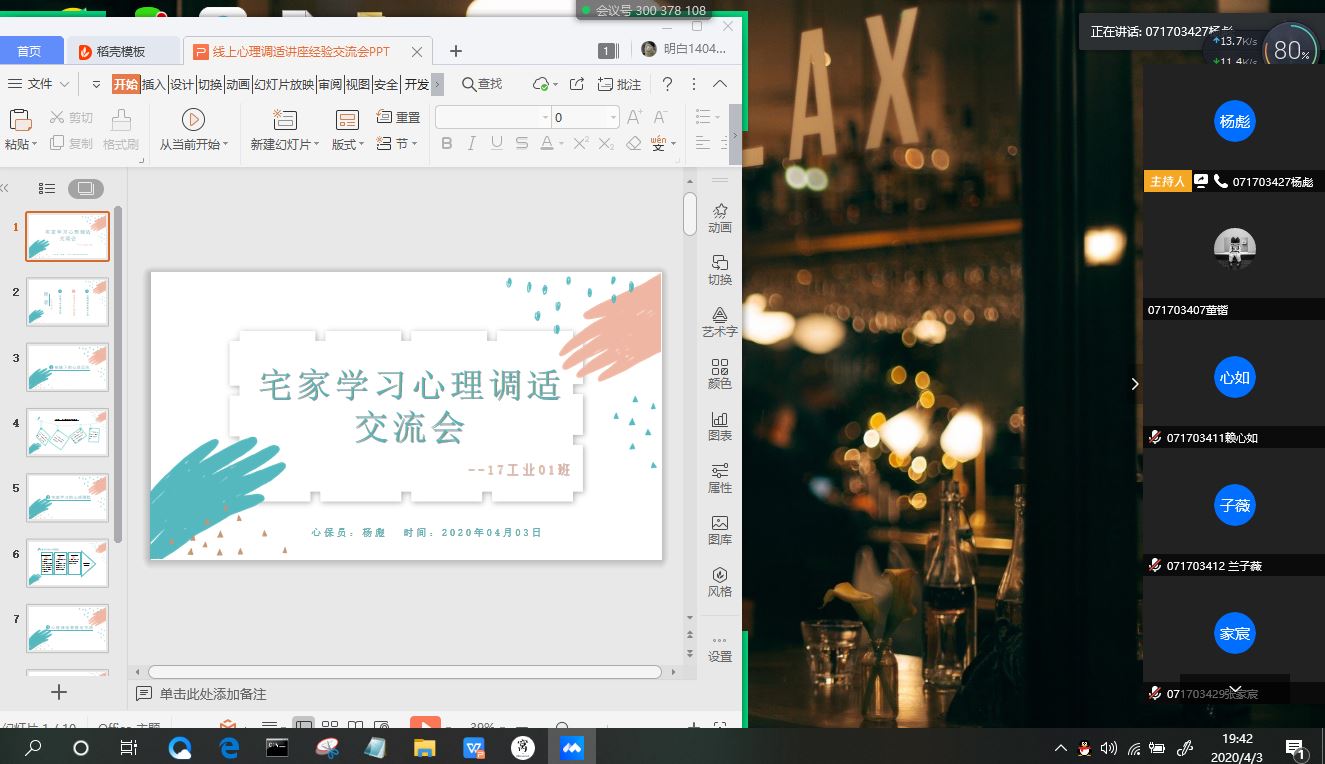Select slide 4 thumbnail

(67, 432)
